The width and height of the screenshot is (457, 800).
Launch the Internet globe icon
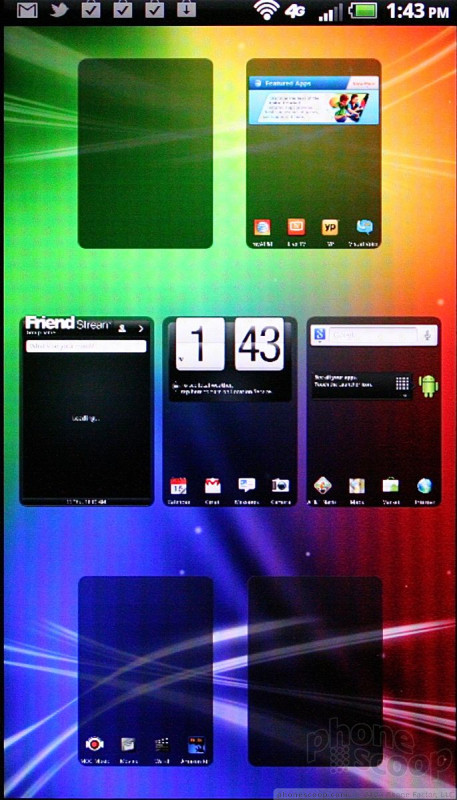(424, 485)
